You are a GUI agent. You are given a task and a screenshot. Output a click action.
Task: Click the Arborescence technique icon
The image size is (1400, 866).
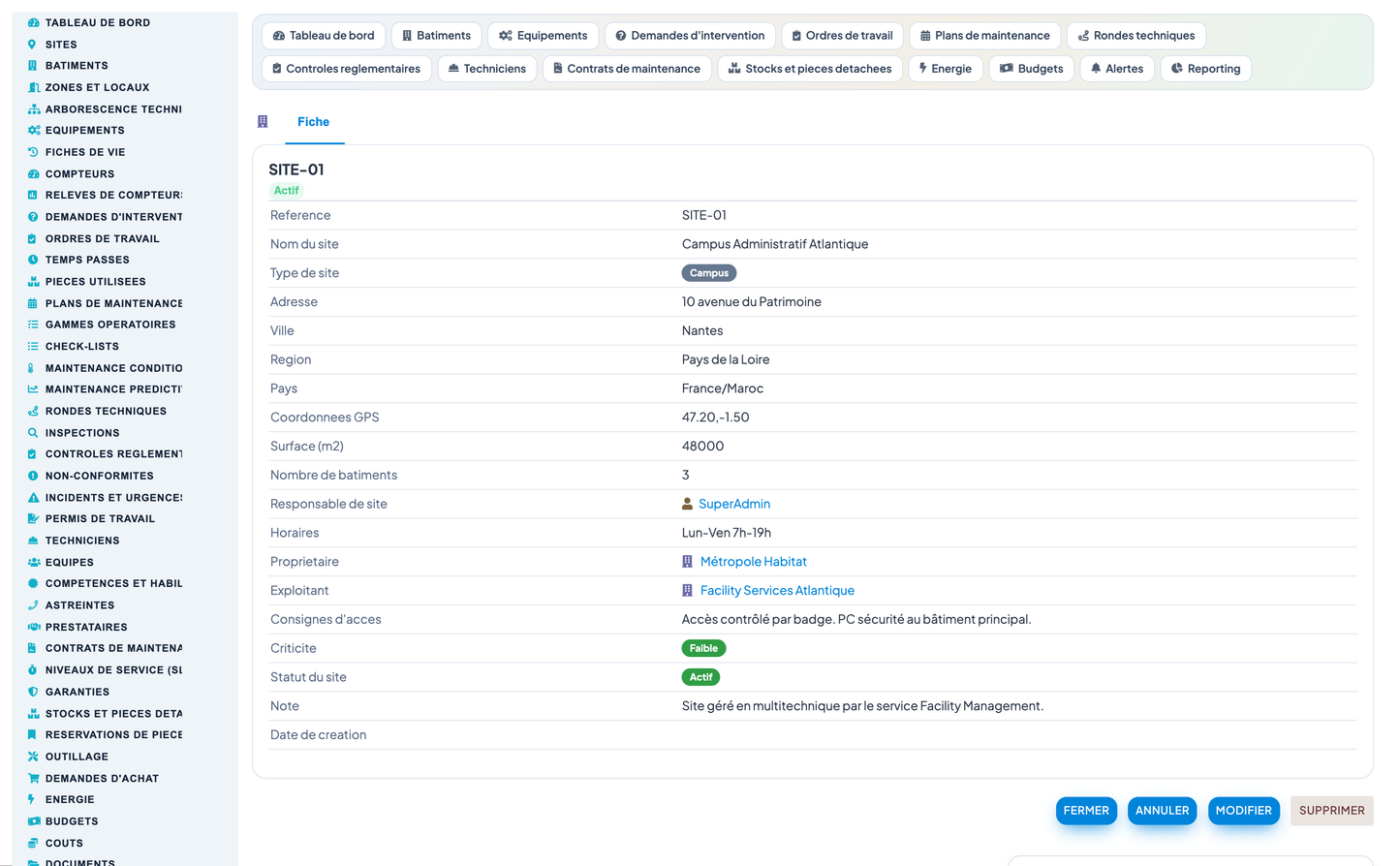(33, 109)
